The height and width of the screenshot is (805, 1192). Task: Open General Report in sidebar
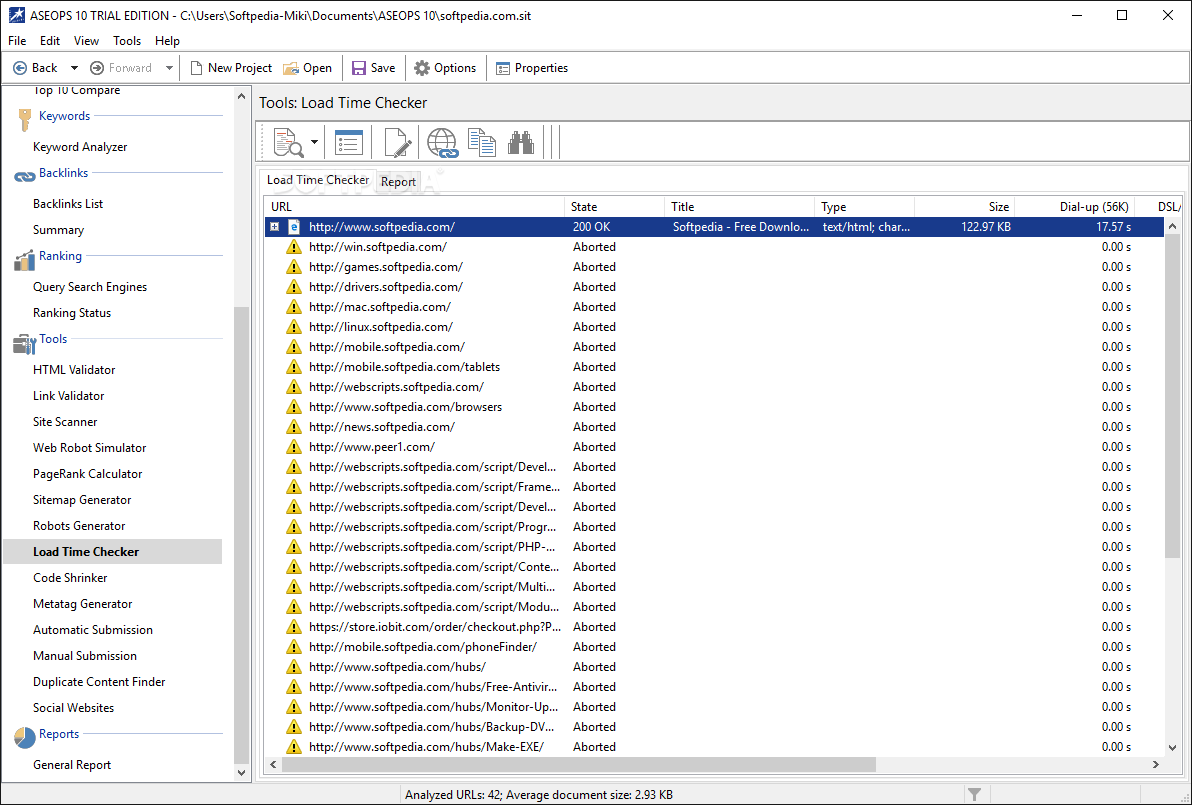(71, 765)
